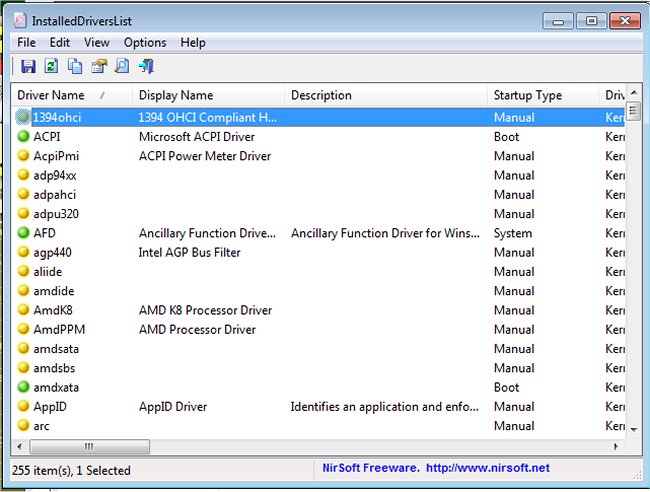Click the yellow status icon for AcpiPmi
The width and height of the screenshot is (650, 492).
(23, 155)
